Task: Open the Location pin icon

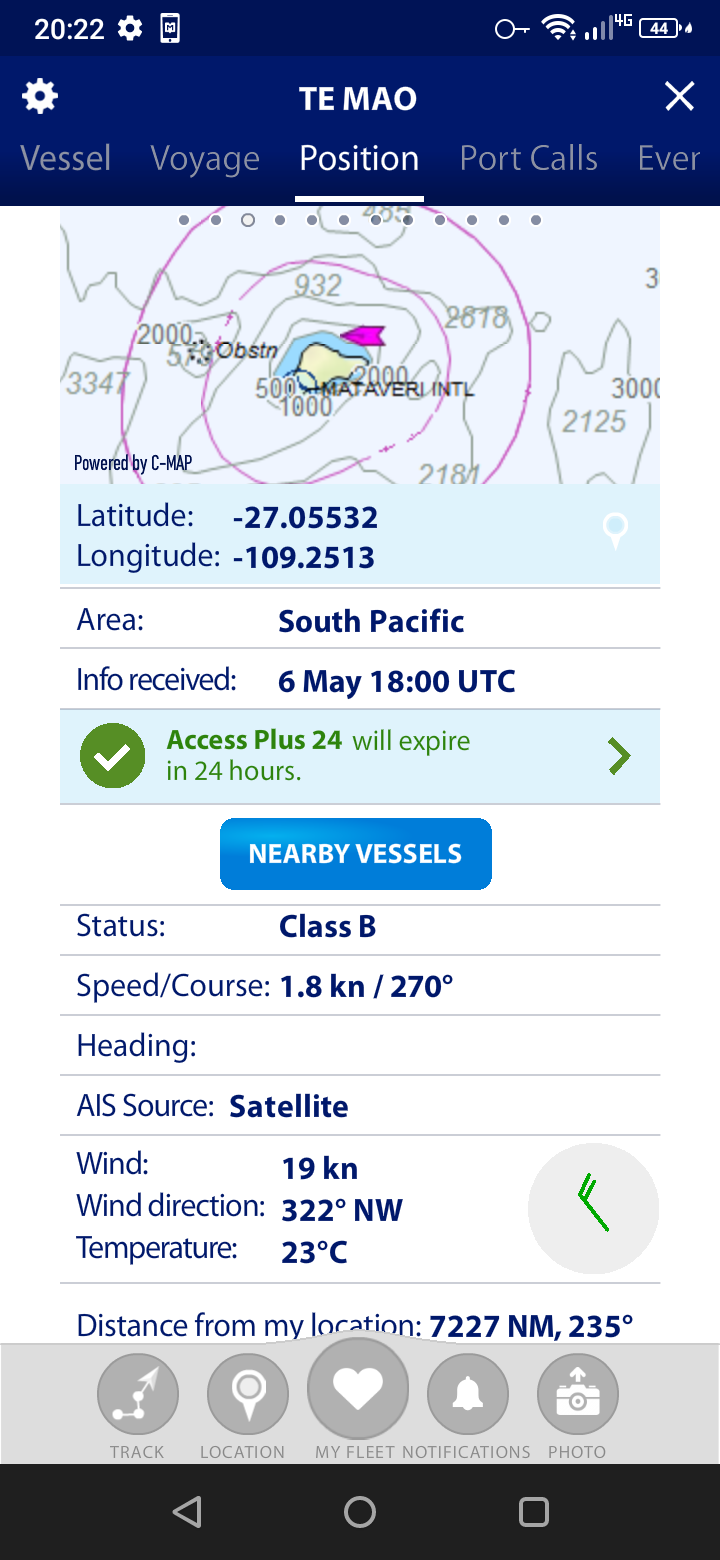Action: 248,1393
